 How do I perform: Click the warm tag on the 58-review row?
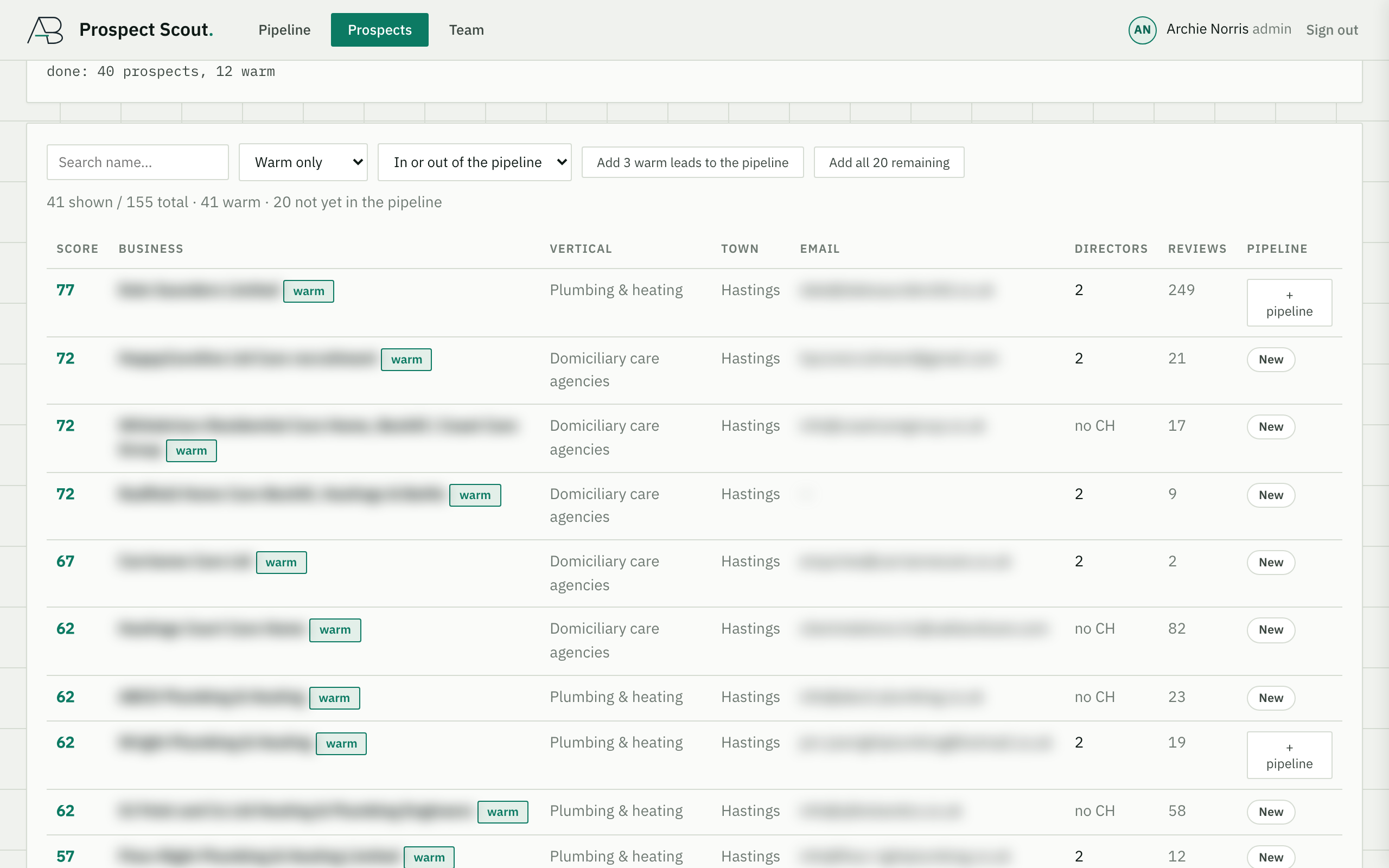tap(502, 812)
